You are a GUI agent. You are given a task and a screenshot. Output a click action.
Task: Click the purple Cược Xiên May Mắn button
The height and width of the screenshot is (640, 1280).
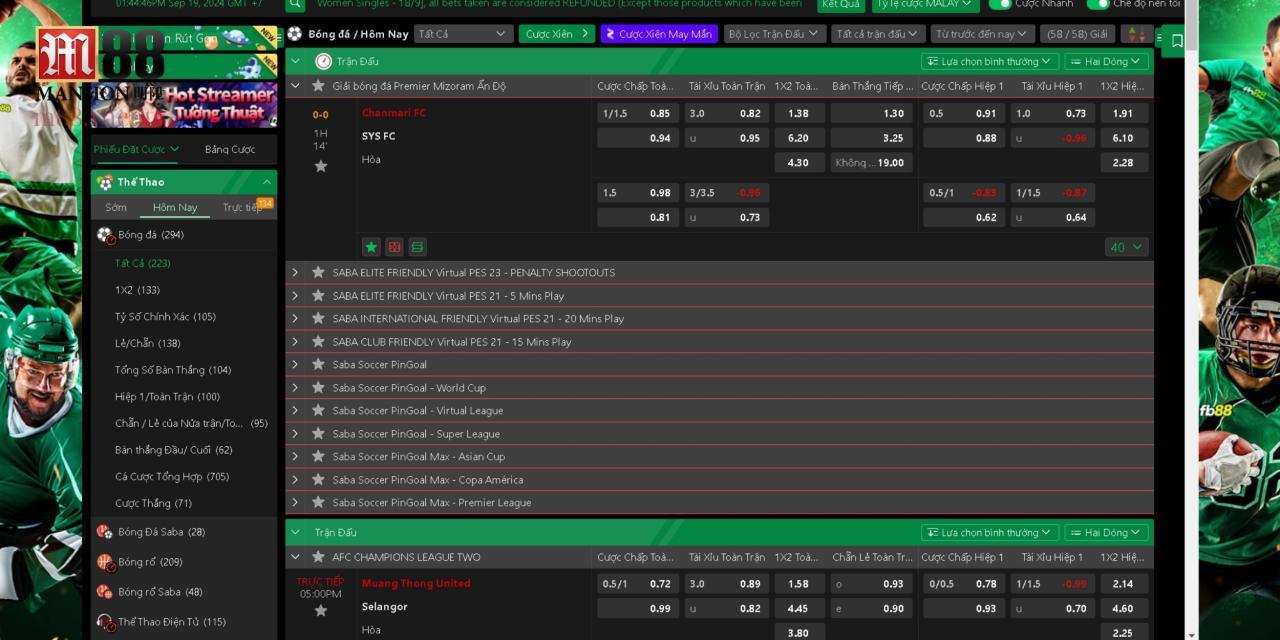click(x=659, y=34)
